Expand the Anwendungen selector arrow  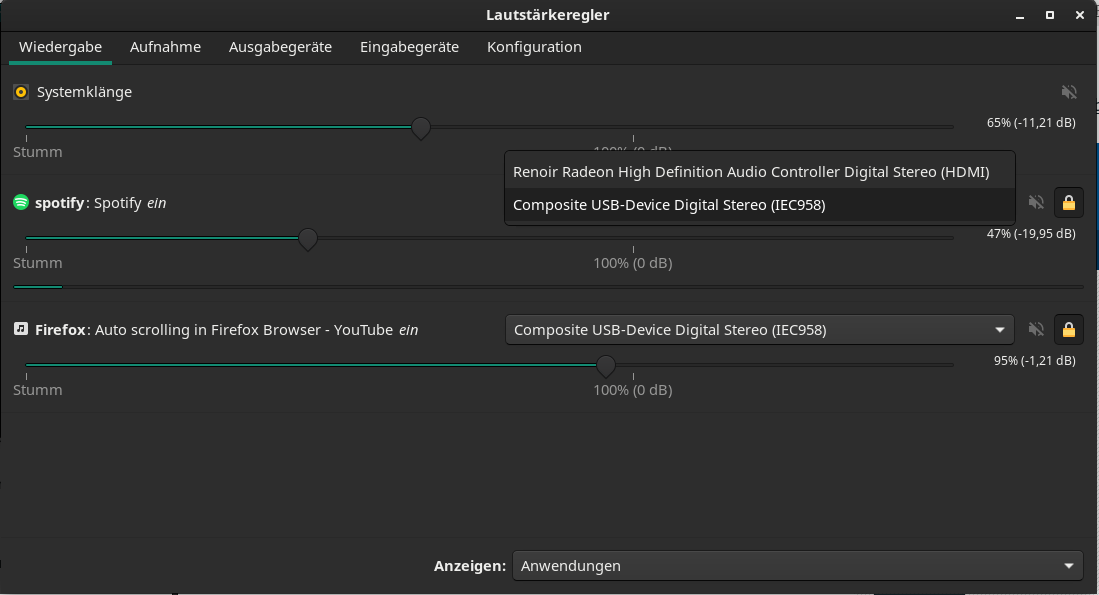tap(1067, 565)
